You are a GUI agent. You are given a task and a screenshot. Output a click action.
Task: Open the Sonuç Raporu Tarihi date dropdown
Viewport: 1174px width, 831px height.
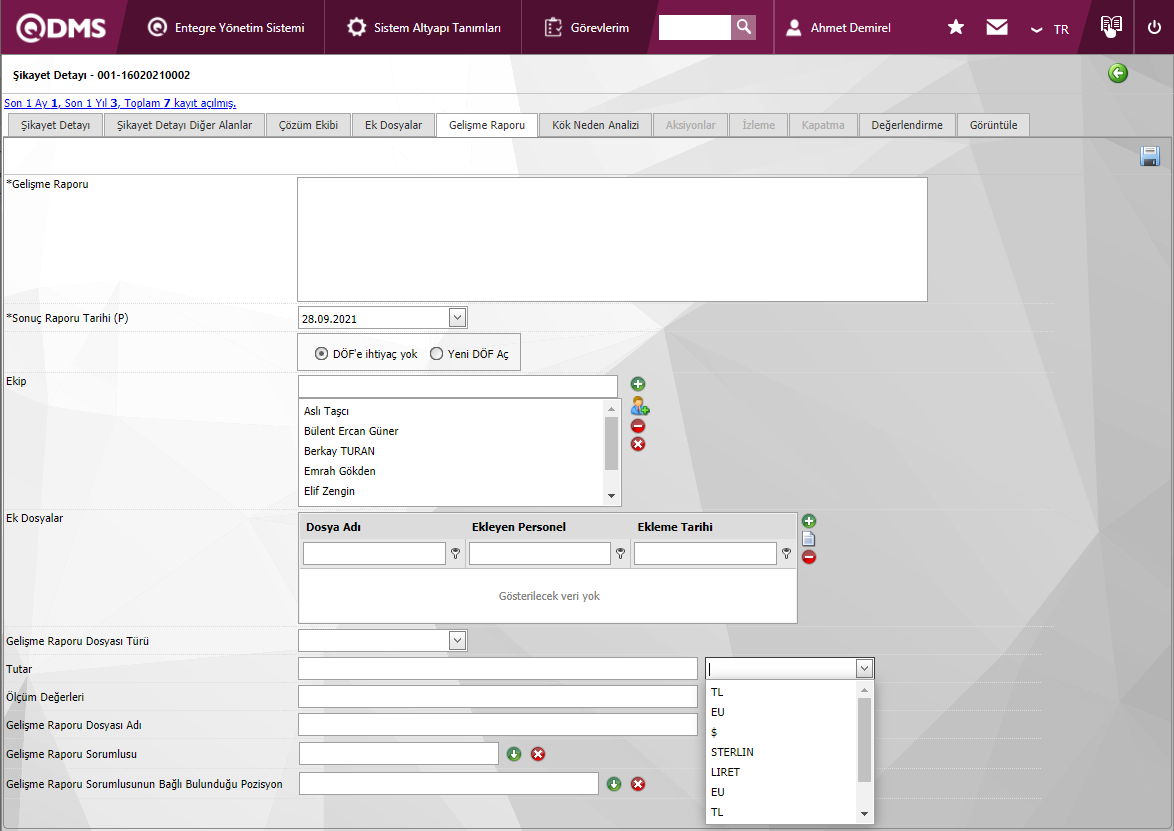click(457, 318)
